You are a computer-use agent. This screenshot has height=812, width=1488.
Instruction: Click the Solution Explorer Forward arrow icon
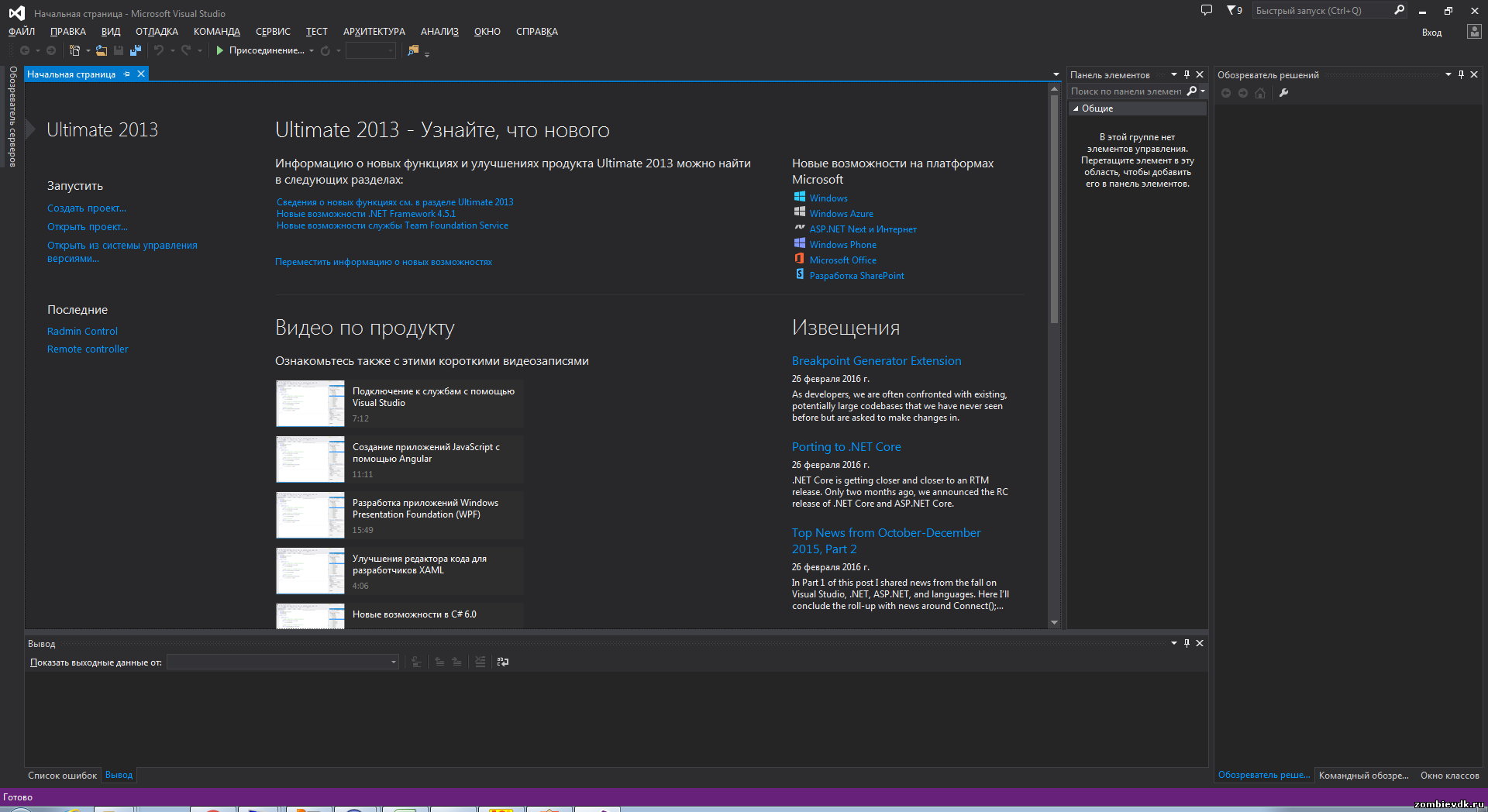(1243, 93)
